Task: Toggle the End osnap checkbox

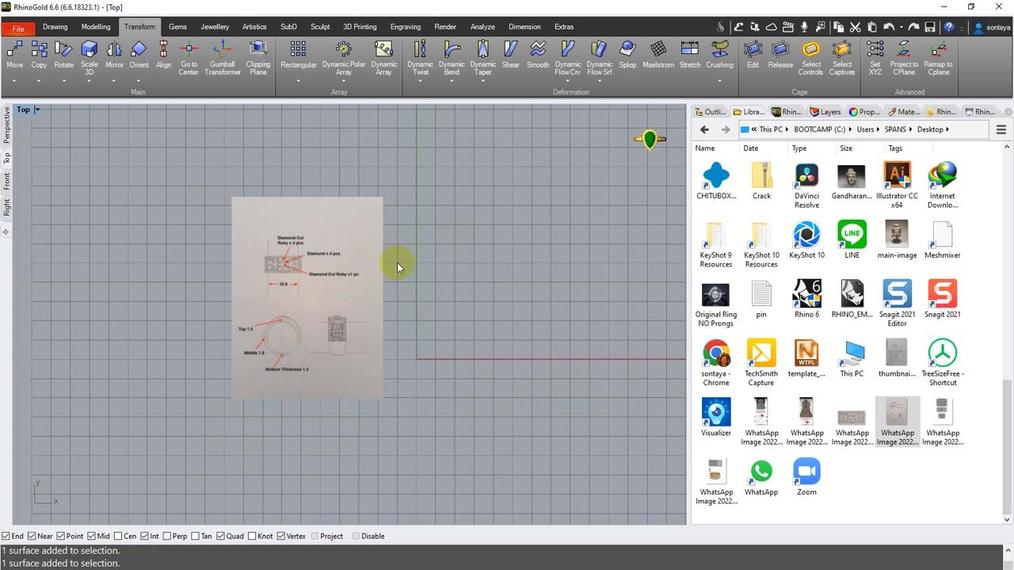Action: 6,536
